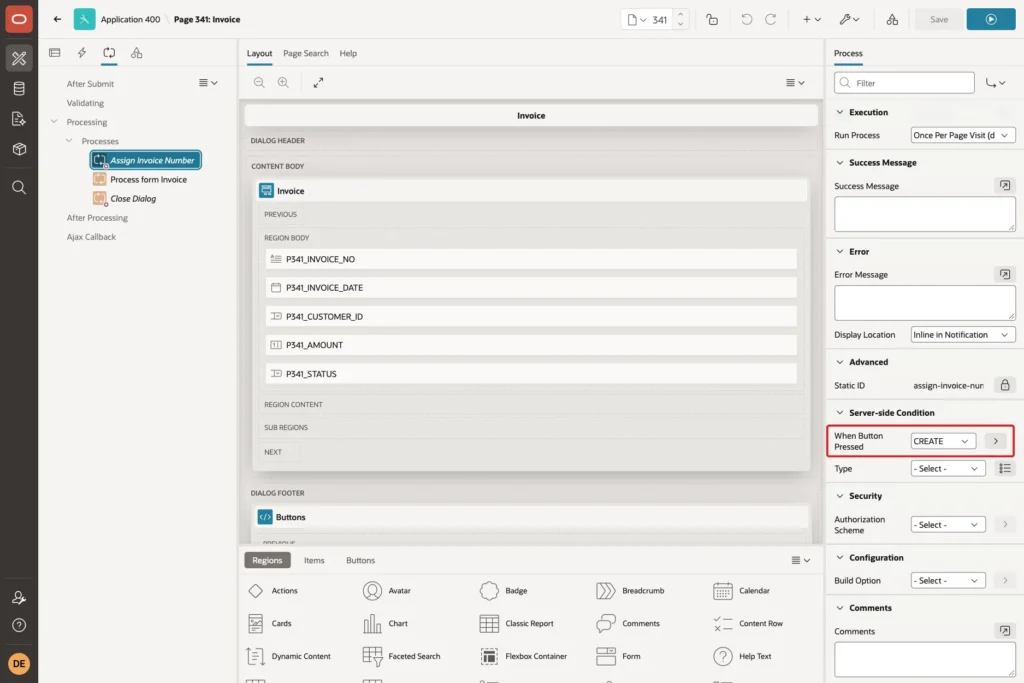
Task: Select P341_CUSTOMER_ID item in layout
Action: coord(531,317)
